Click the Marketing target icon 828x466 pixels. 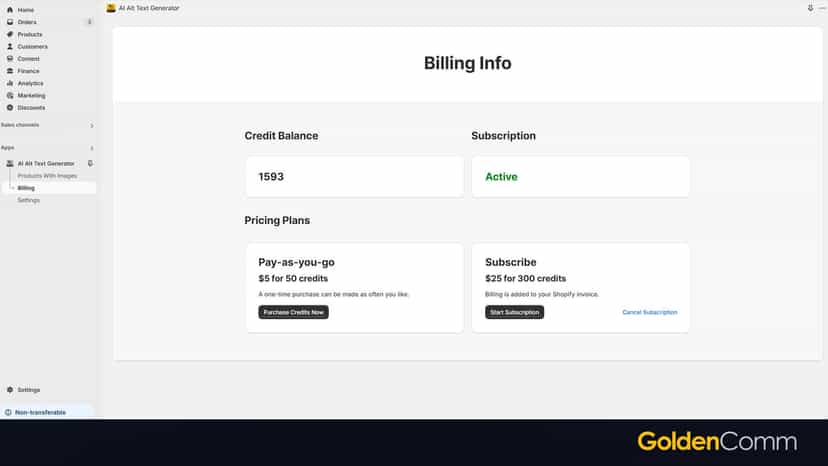coord(10,95)
